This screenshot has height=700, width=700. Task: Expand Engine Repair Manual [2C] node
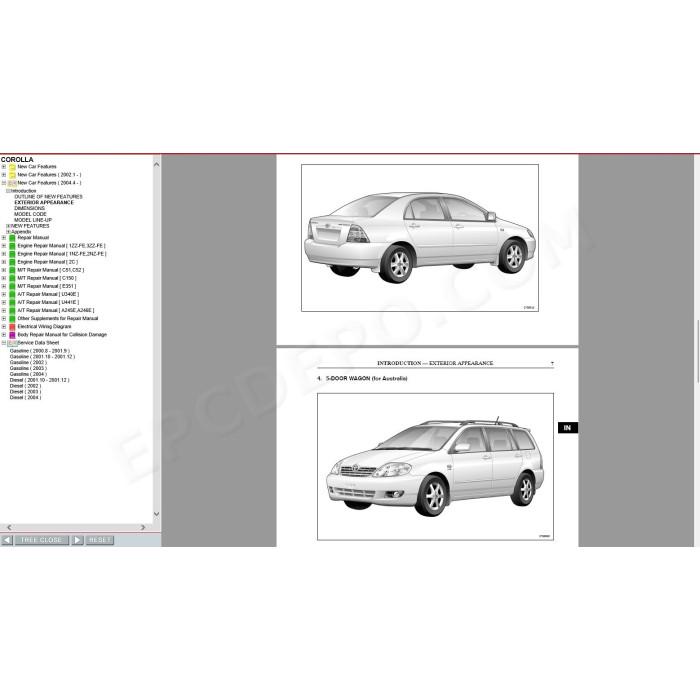pos(4,262)
